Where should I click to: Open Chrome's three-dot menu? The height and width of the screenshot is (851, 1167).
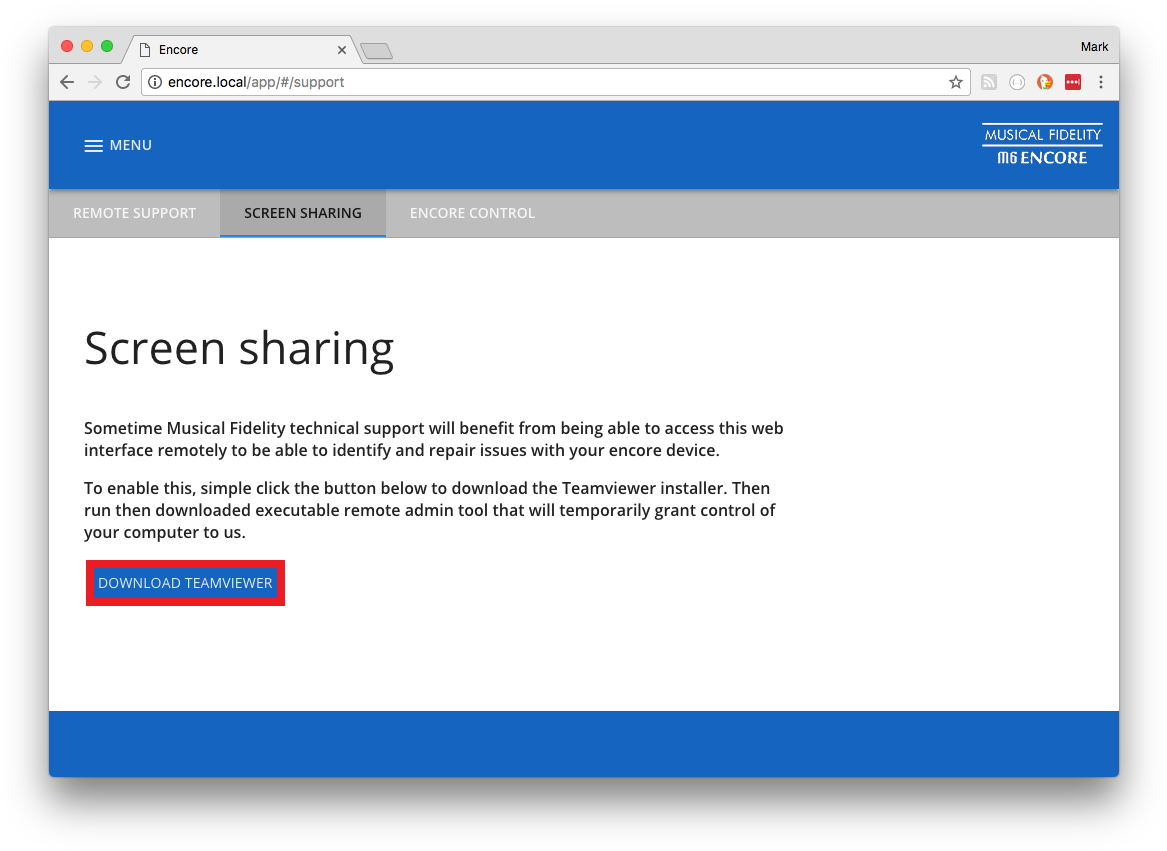click(x=1100, y=83)
